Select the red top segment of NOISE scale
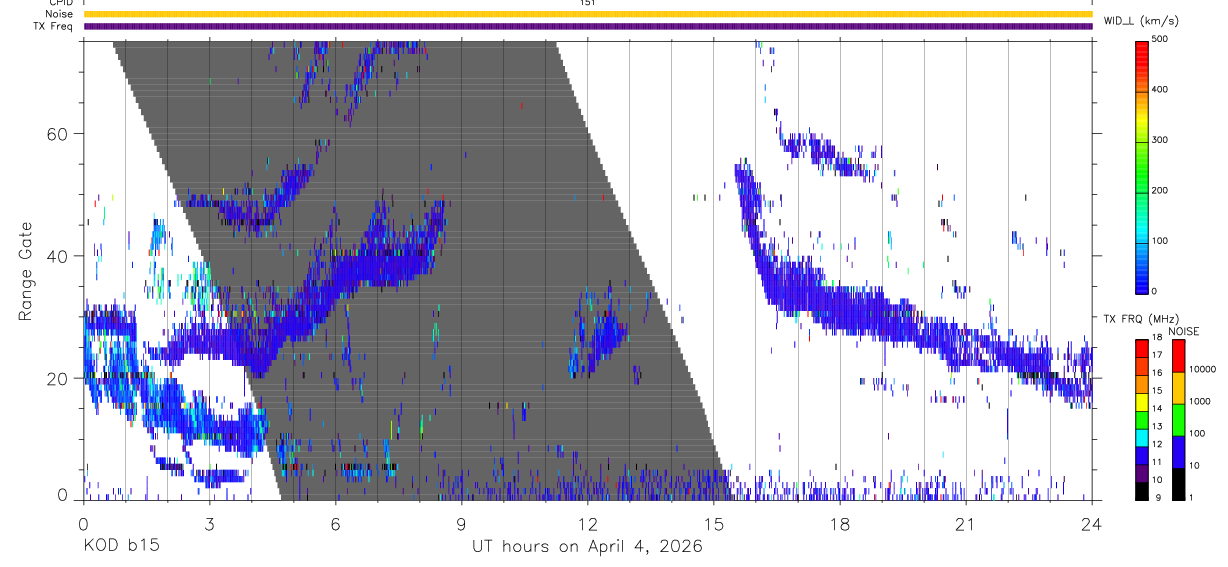 coord(1178,355)
